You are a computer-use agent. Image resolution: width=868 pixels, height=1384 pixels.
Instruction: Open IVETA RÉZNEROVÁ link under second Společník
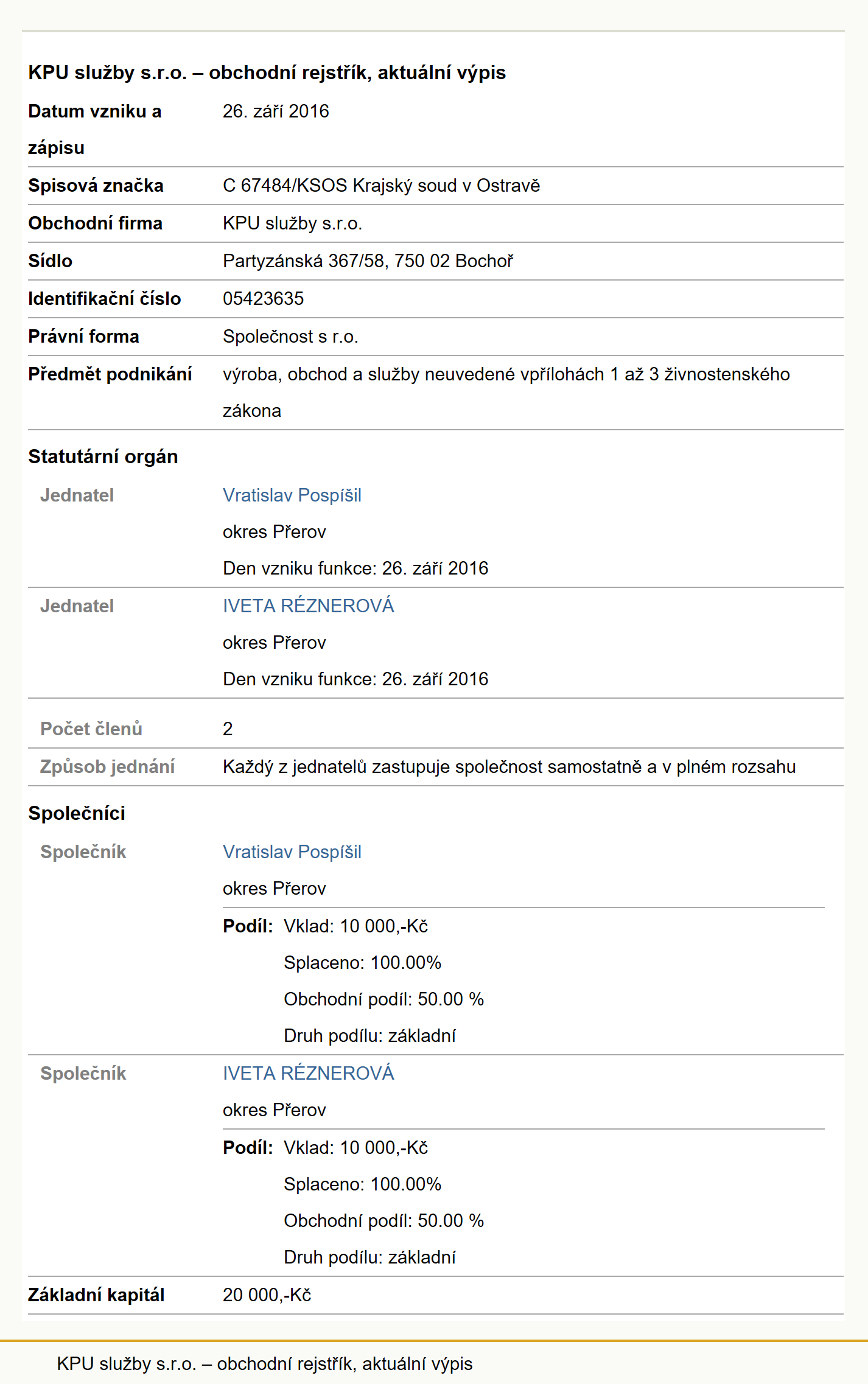tap(308, 1073)
